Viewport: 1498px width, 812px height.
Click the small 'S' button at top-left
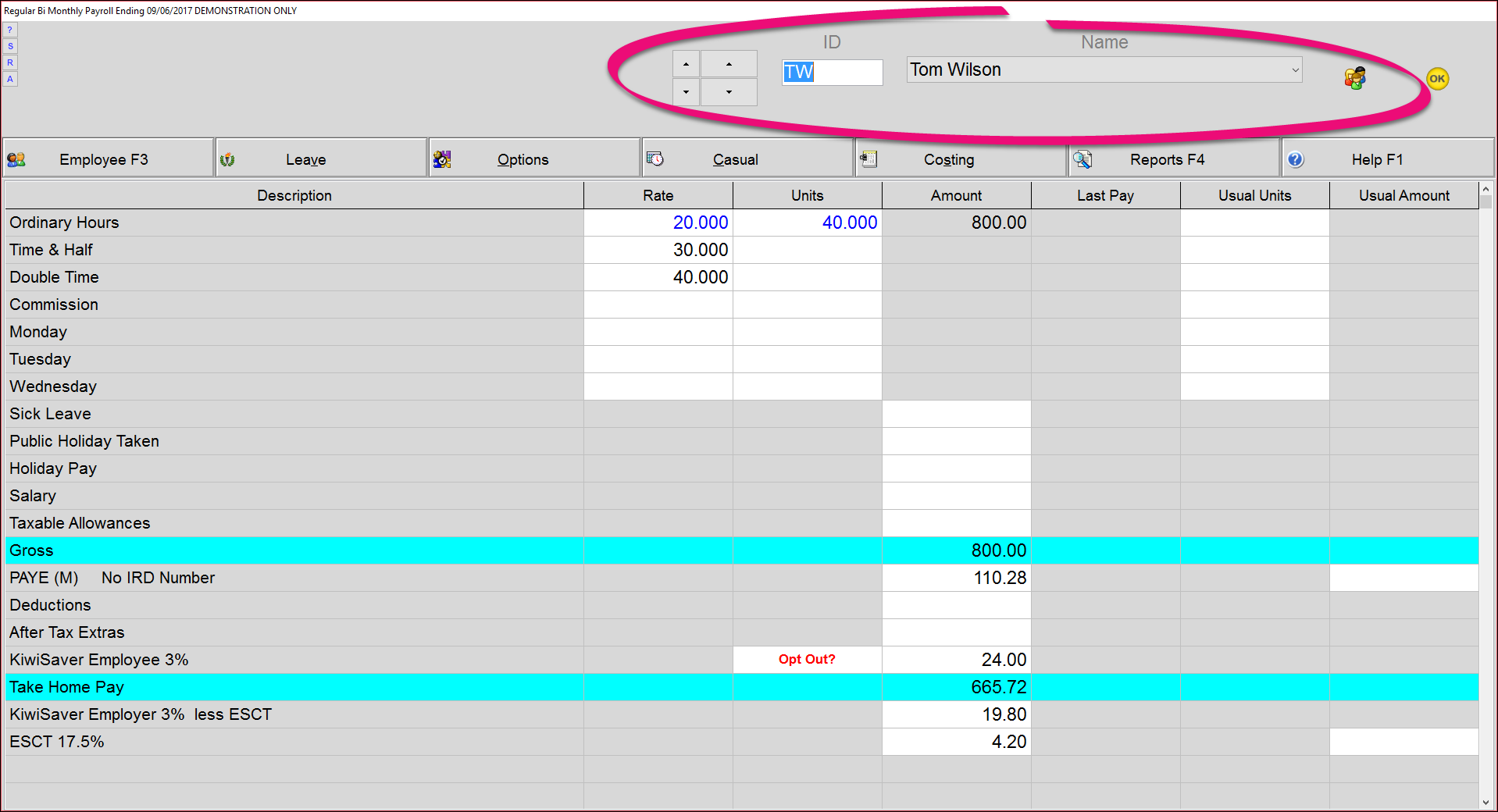tap(10, 46)
